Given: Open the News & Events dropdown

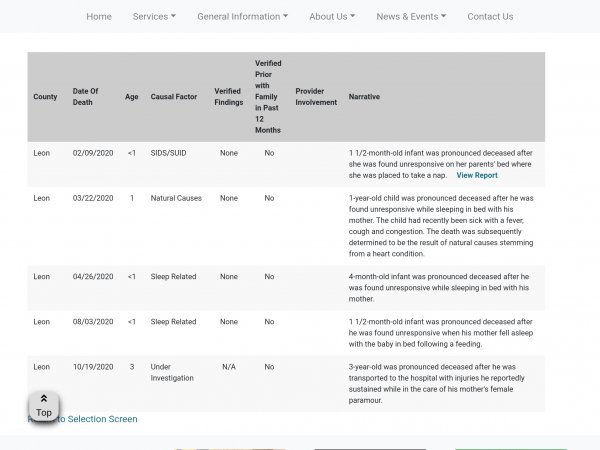Looking at the screenshot, I should tap(411, 16).
